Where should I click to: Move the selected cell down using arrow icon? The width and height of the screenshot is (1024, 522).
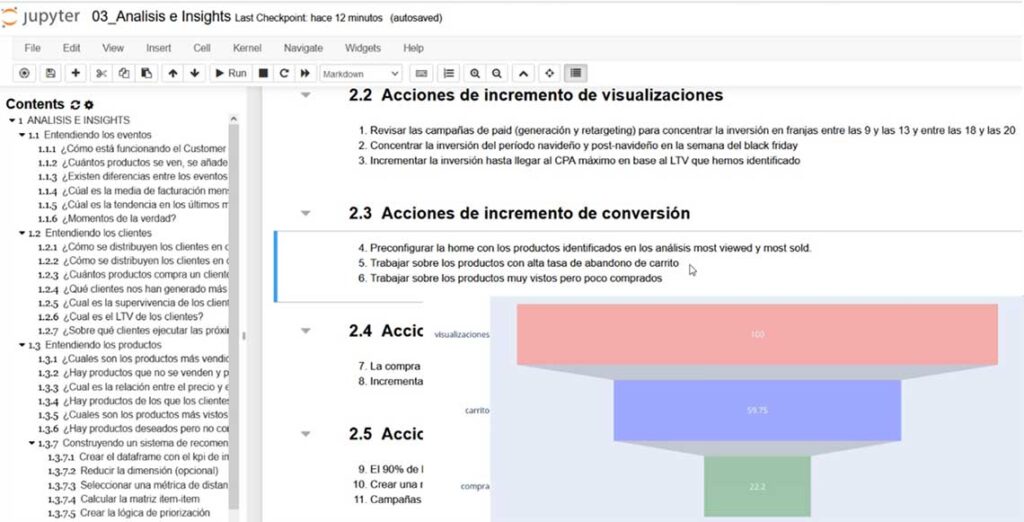(x=195, y=73)
